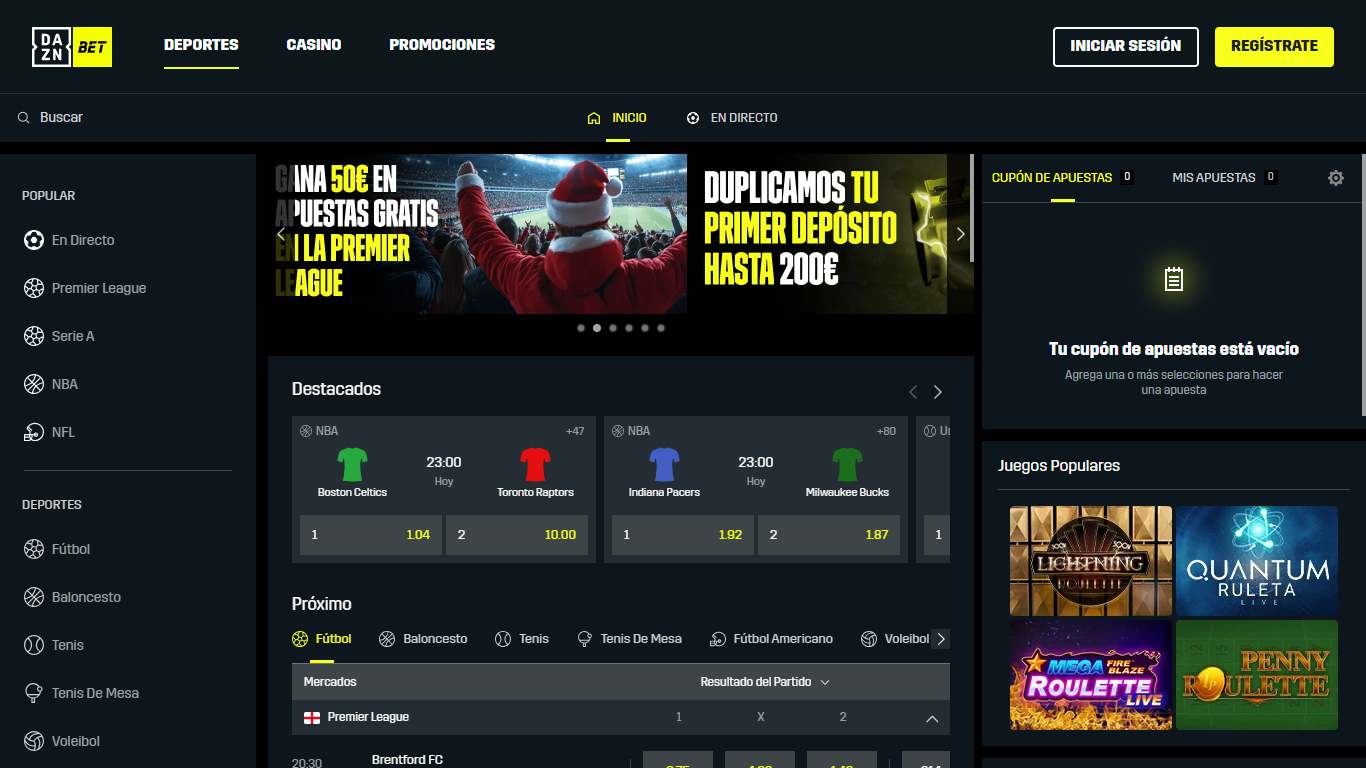1366x768 pixels.
Task: Click the Regístrate button
Action: point(1274,46)
